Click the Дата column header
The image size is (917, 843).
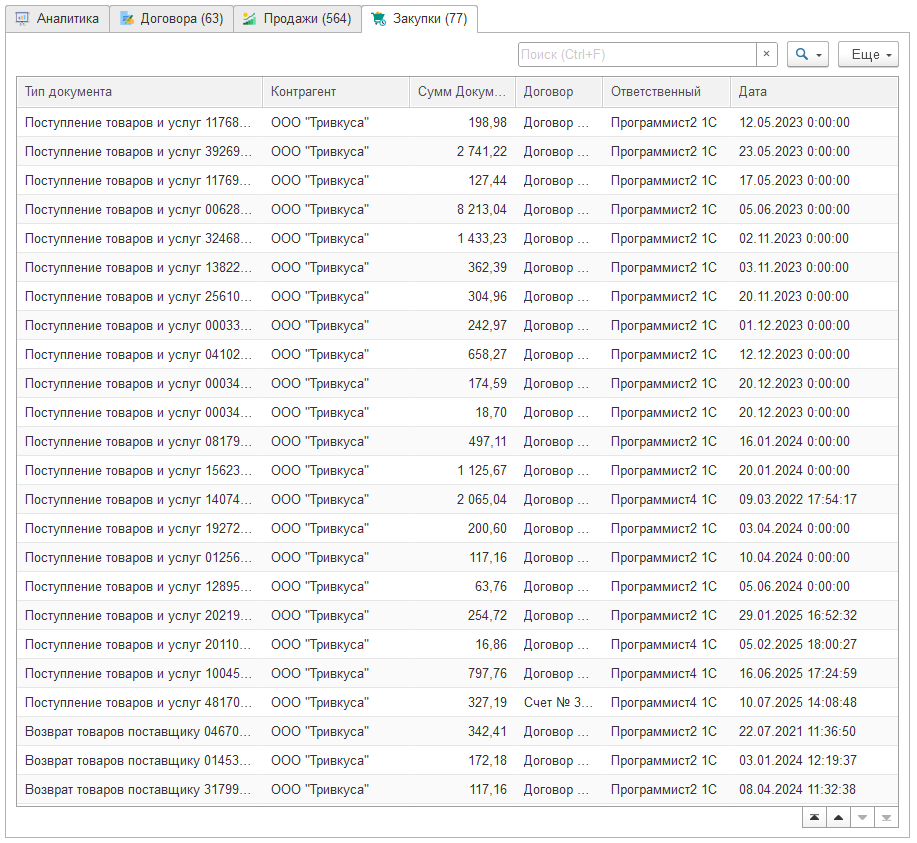(814, 92)
